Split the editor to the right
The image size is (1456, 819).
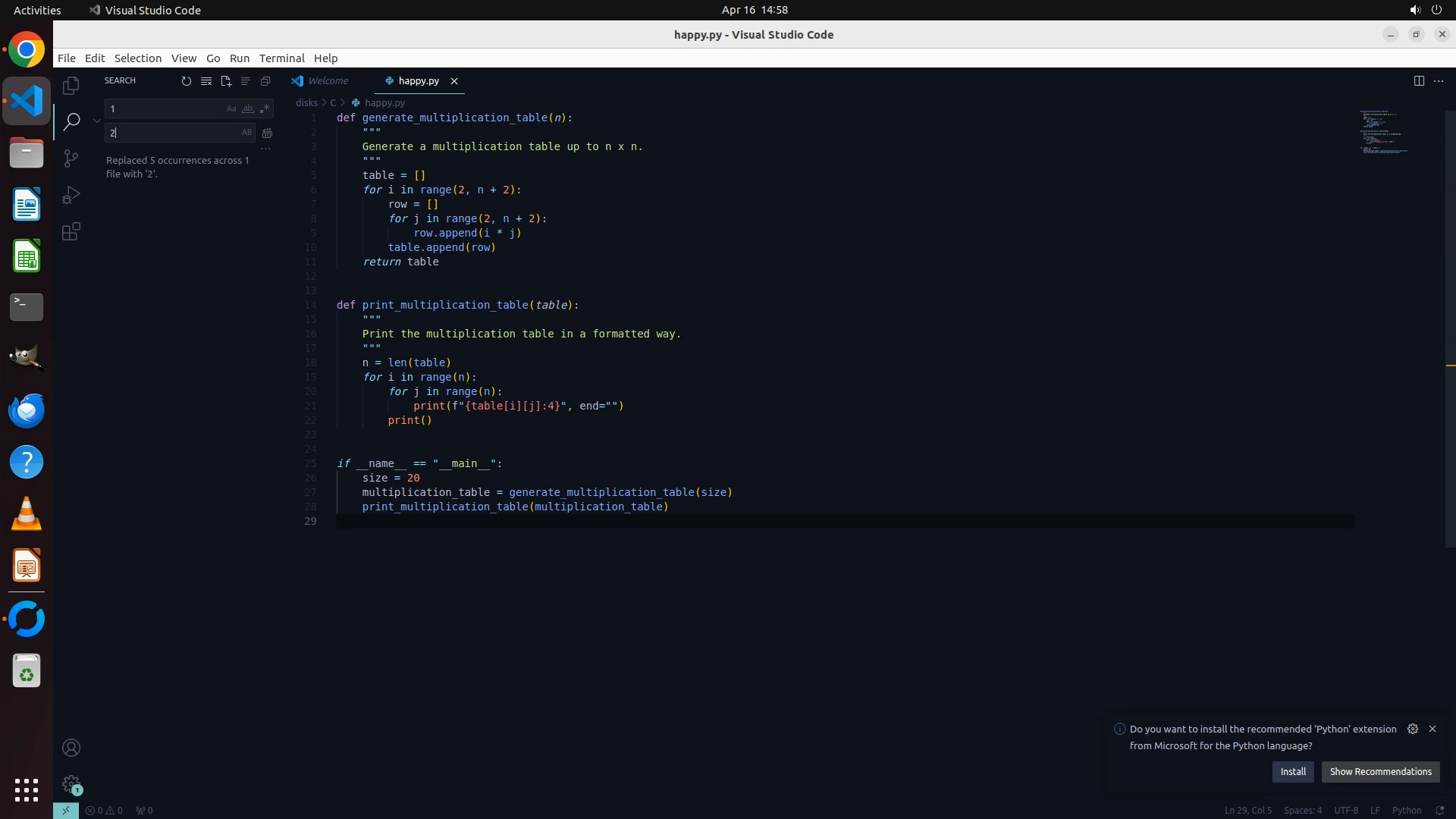click(x=1418, y=81)
